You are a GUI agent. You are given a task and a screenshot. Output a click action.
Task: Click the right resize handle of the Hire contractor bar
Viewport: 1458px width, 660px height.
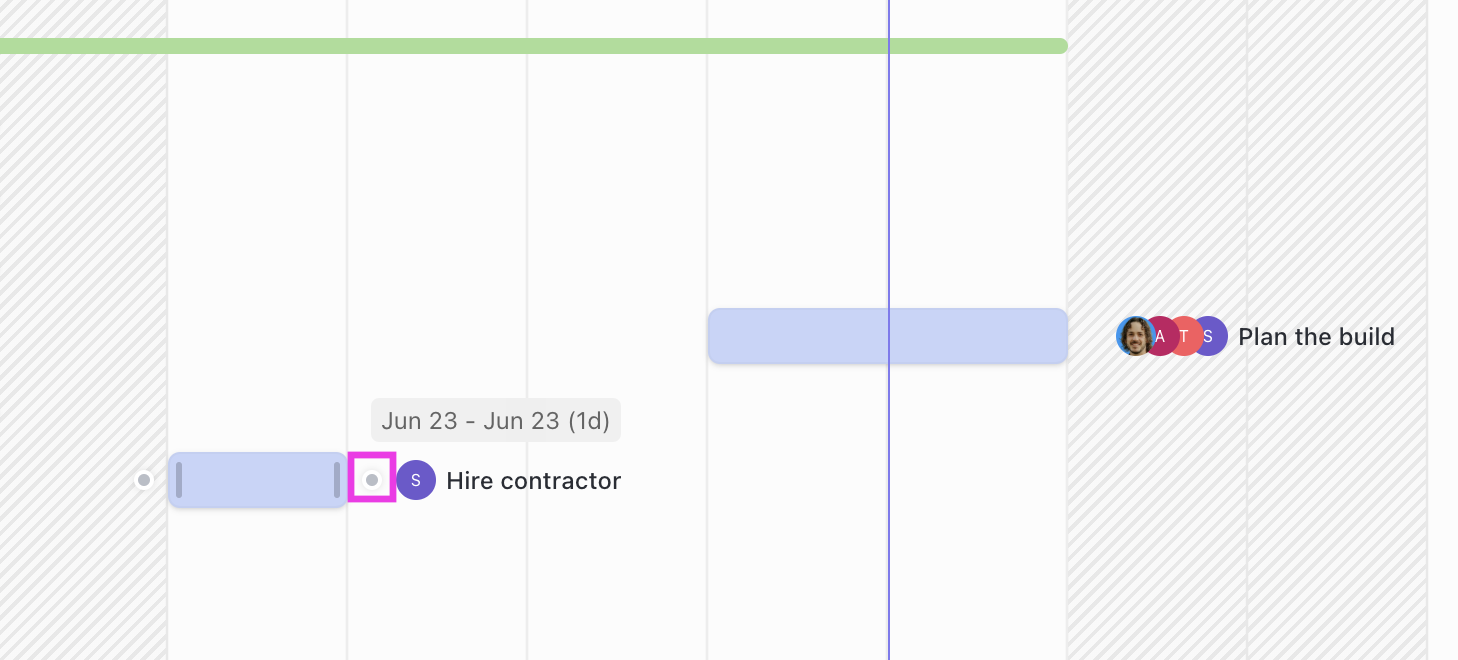(339, 480)
